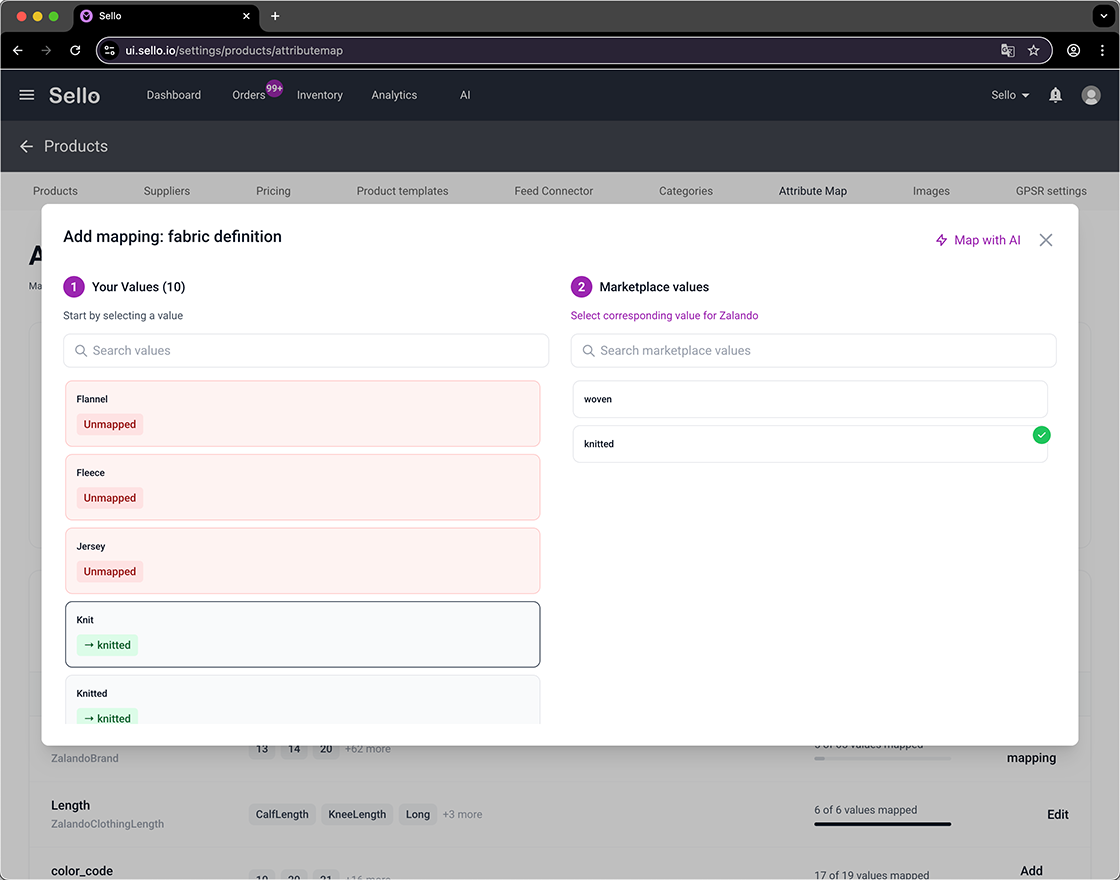Open the Sello account dropdown

1009,95
